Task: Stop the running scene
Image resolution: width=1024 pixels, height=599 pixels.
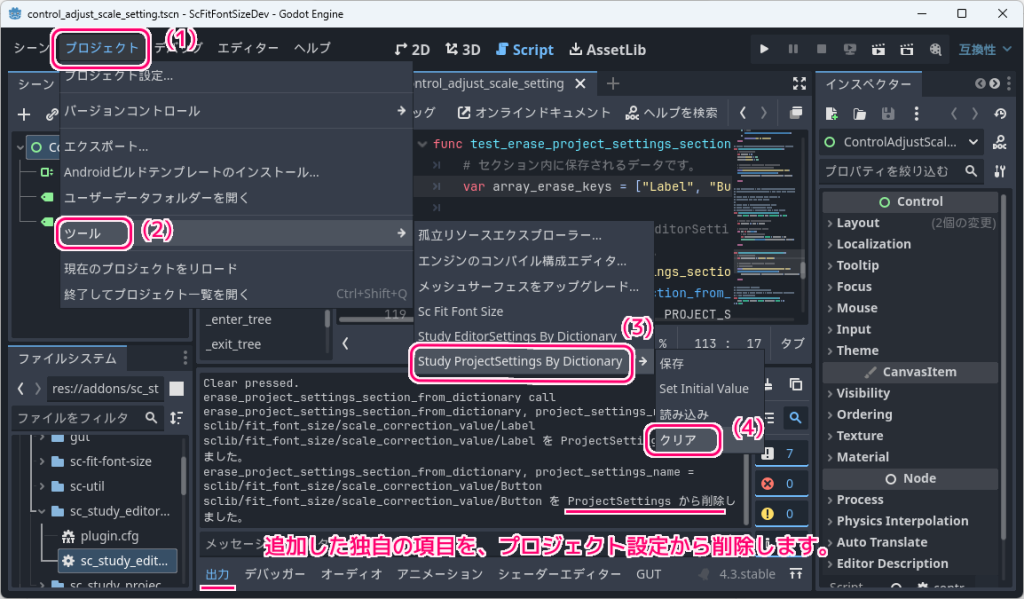Action: (x=820, y=47)
